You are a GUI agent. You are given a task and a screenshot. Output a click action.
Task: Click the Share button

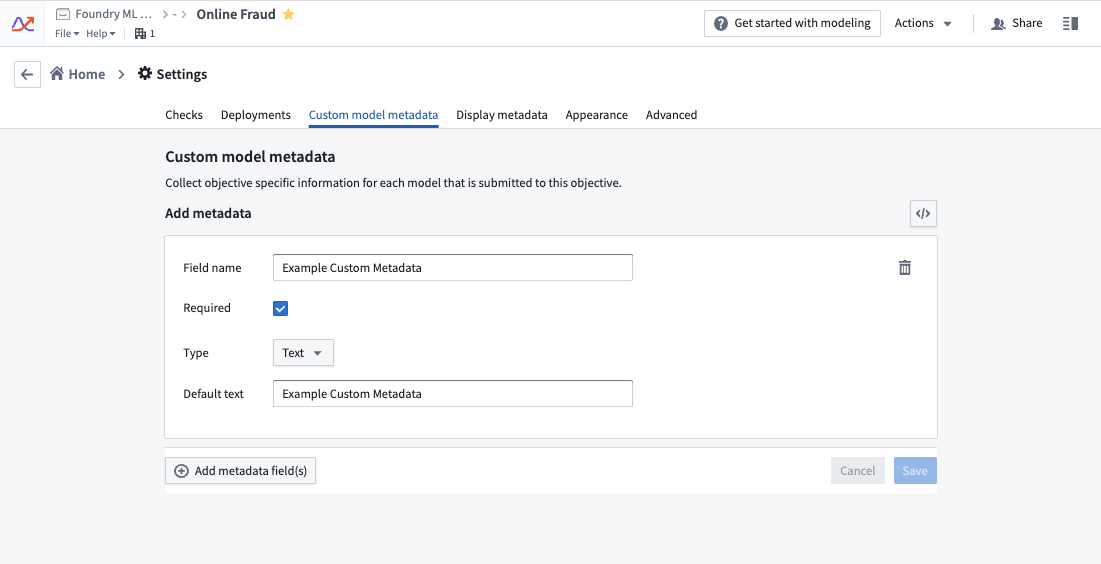coord(1017,23)
